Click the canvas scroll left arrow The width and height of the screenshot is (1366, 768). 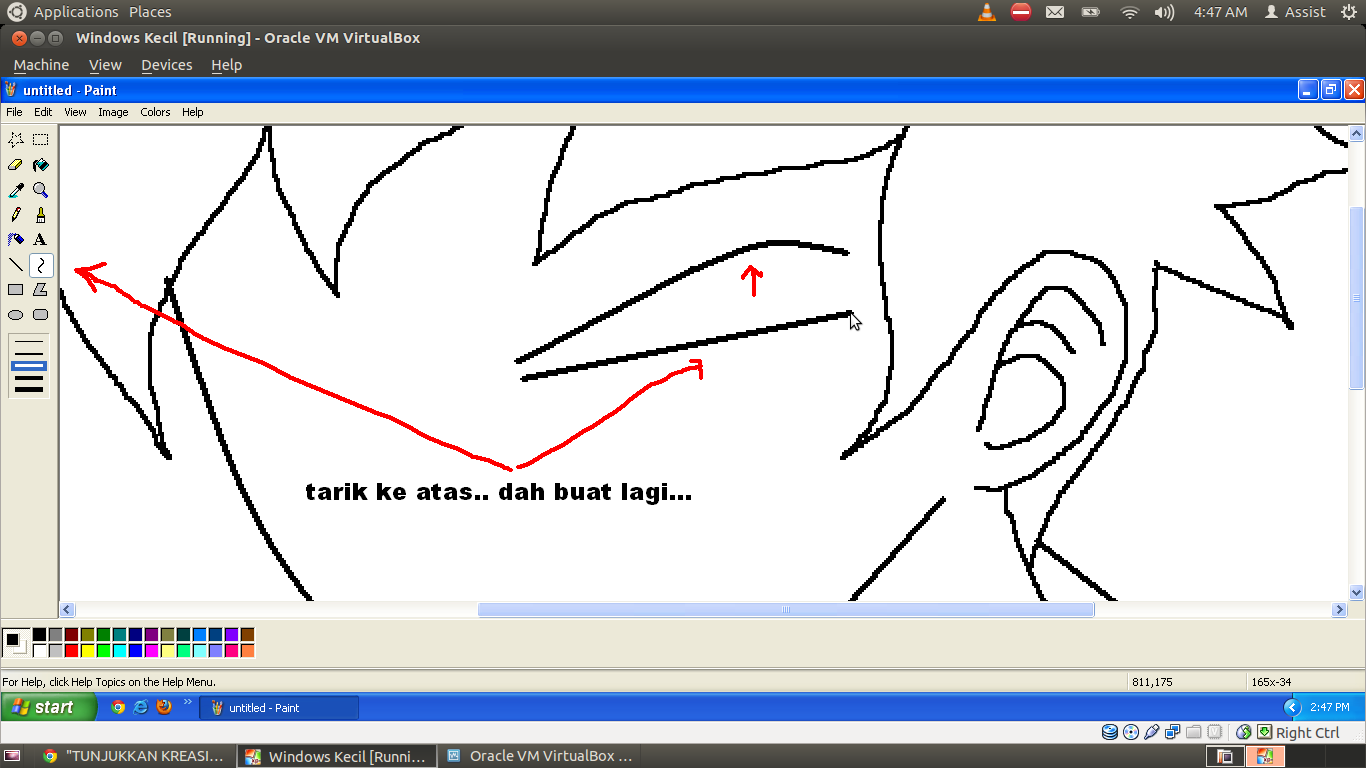click(x=67, y=610)
